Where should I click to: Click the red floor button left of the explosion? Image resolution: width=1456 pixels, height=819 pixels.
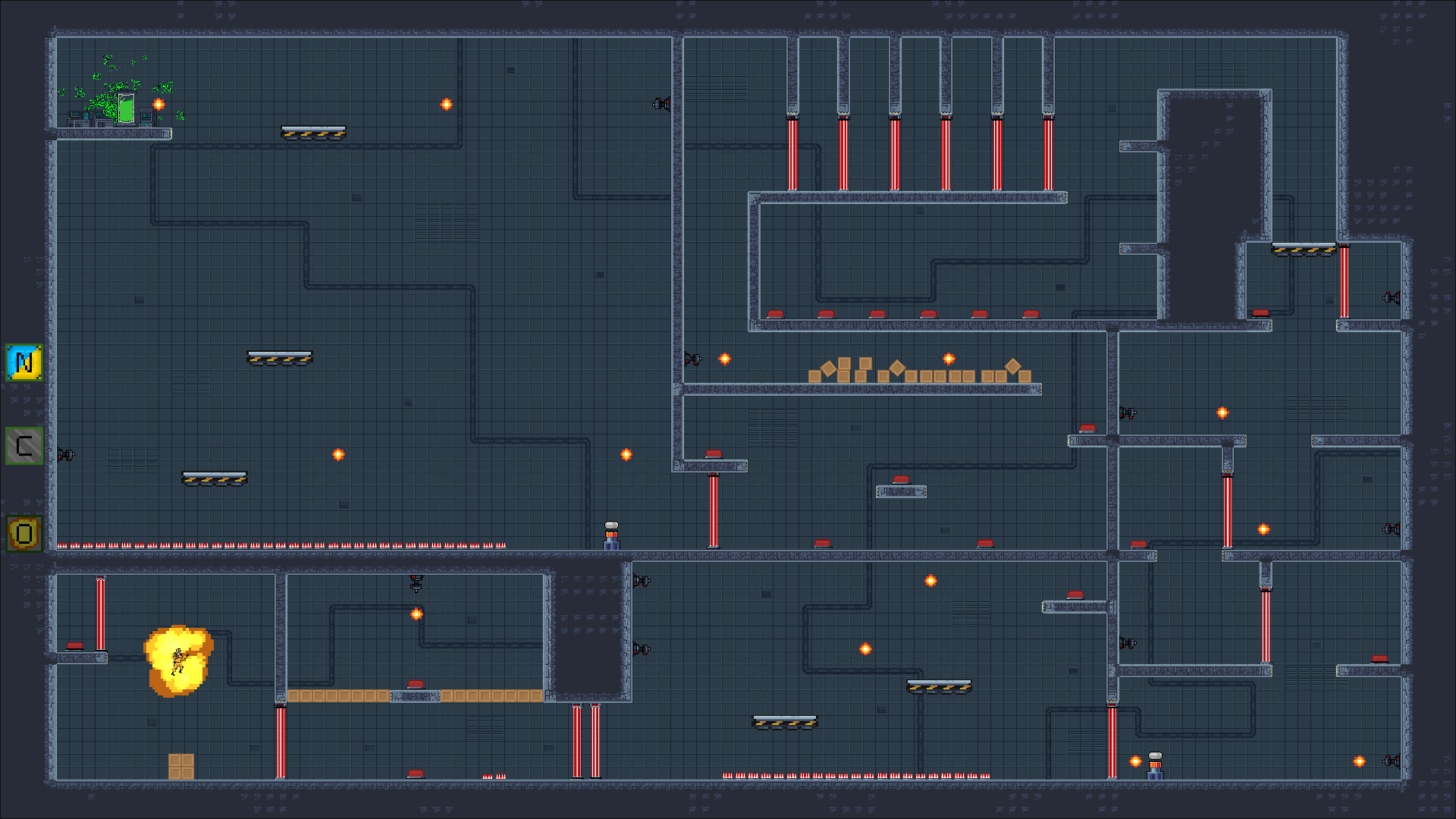point(74,647)
